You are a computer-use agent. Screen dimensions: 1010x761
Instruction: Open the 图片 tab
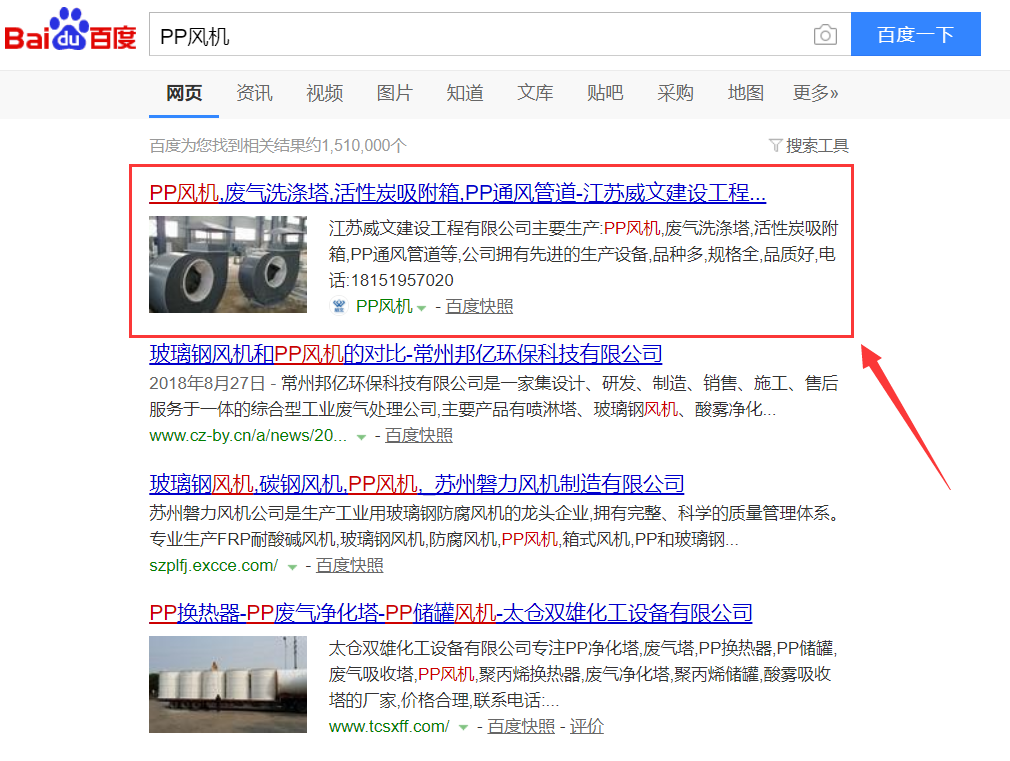(x=395, y=93)
